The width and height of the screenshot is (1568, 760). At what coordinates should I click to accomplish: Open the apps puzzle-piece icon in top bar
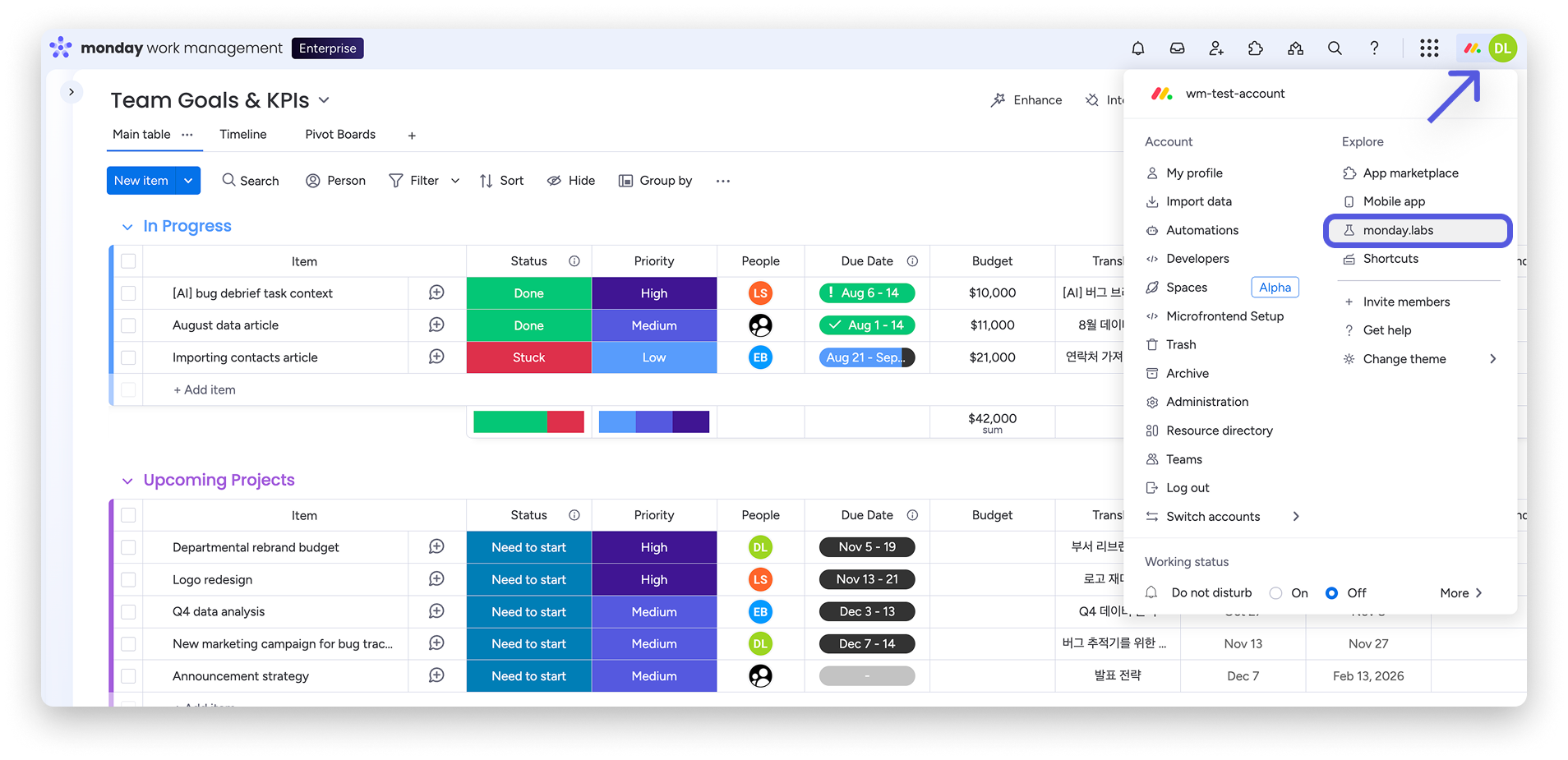[1256, 48]
